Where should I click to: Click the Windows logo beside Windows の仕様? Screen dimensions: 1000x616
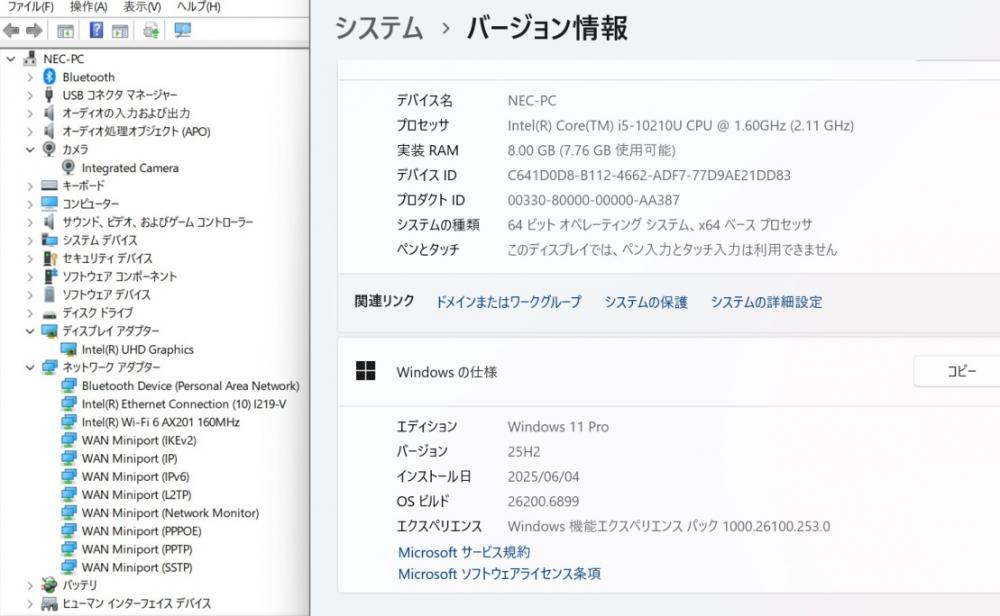pos(365,370)
